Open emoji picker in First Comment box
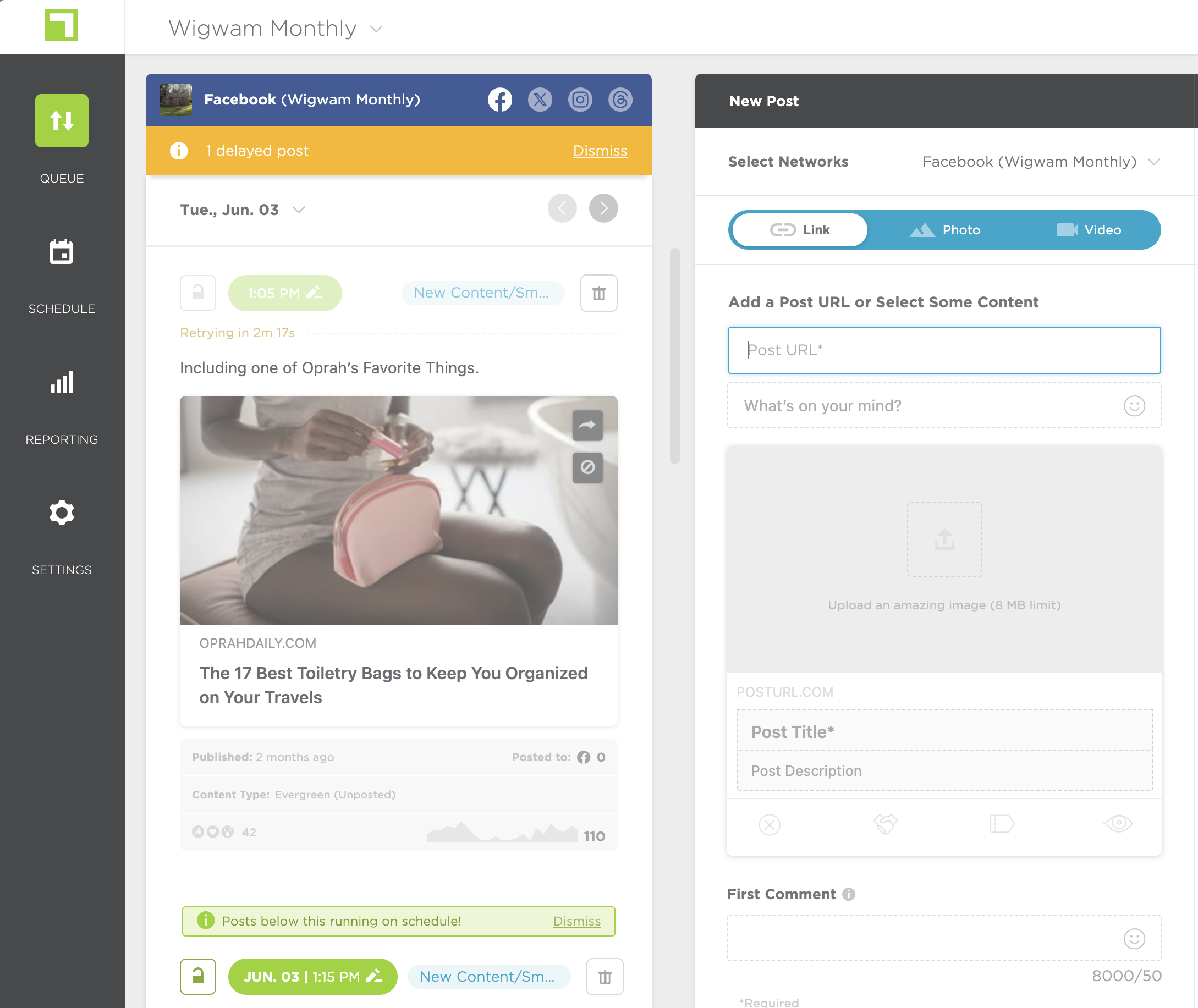Image resolution: width=1198 pixels, height=1008 pixels. (x=1134, y=939)
